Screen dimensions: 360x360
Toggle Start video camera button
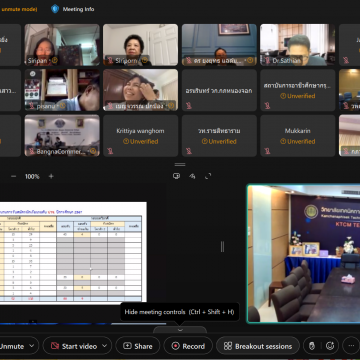(74, 346)
